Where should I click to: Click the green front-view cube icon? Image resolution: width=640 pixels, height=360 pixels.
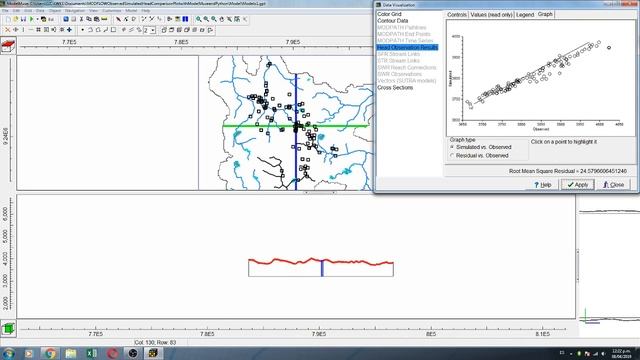click(x=8, y=328)
